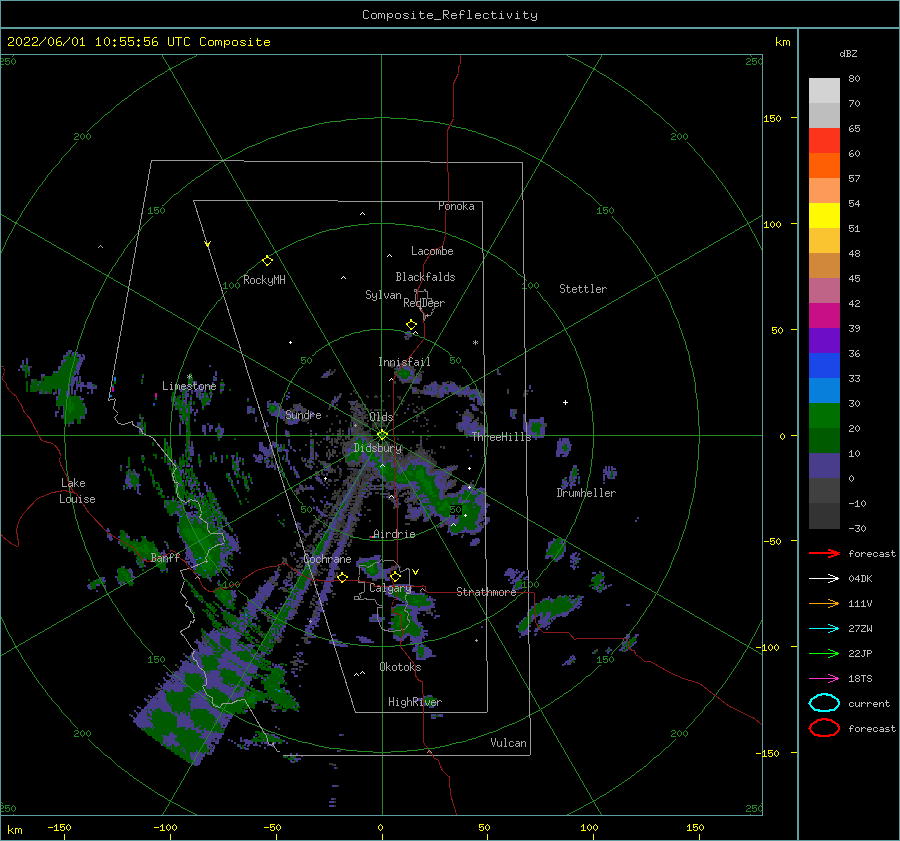900x841 pixels.
Task: Click the Lake Louise label
Action: 77,491
